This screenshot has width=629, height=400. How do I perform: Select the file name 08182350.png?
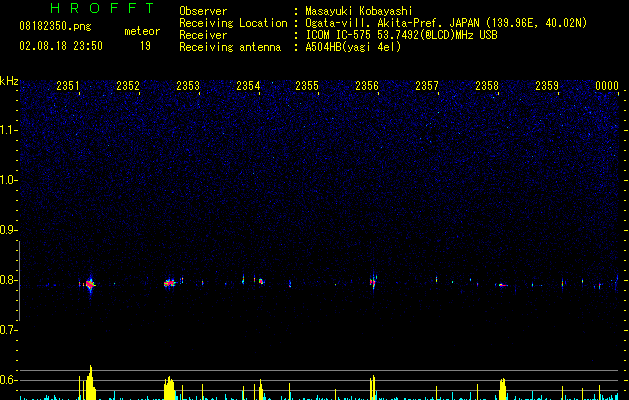[55, 26]
